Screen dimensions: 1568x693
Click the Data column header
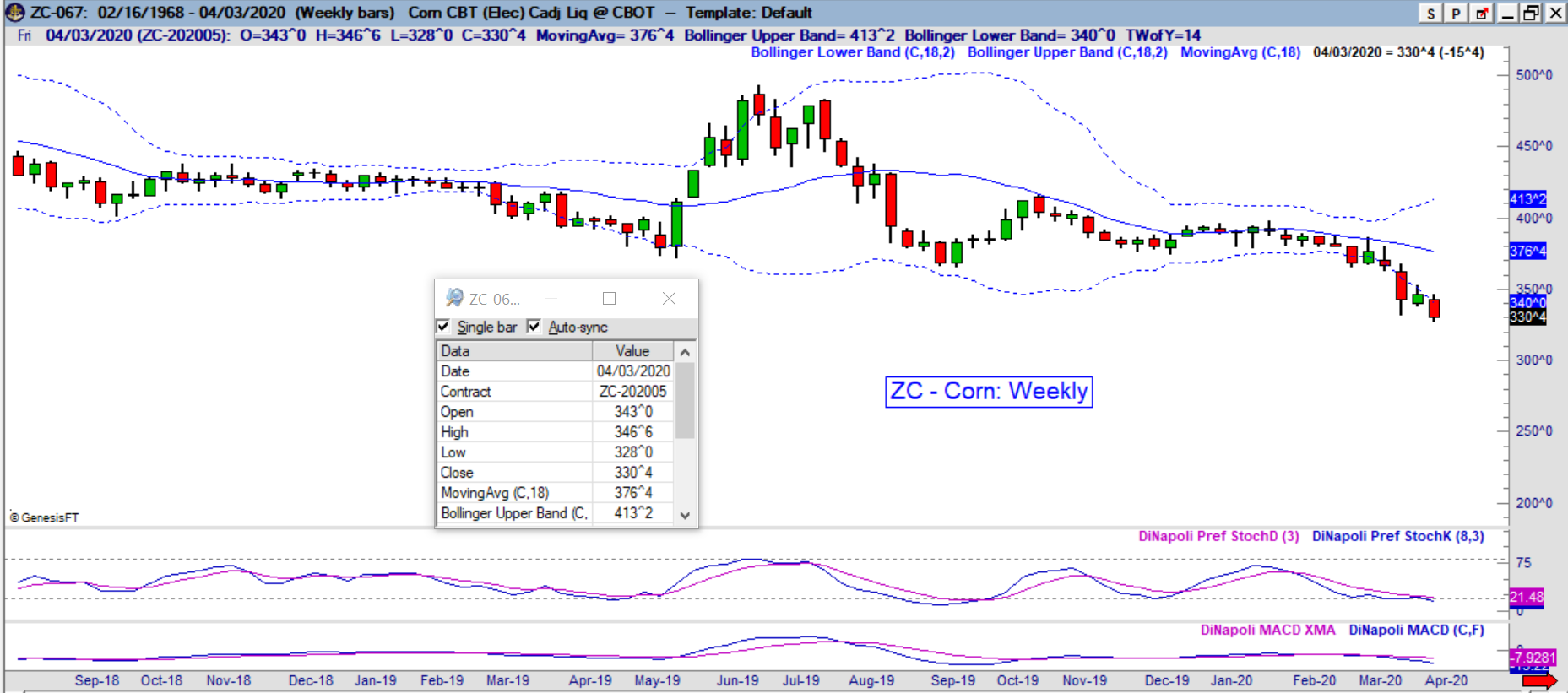(x=514, y=351)
